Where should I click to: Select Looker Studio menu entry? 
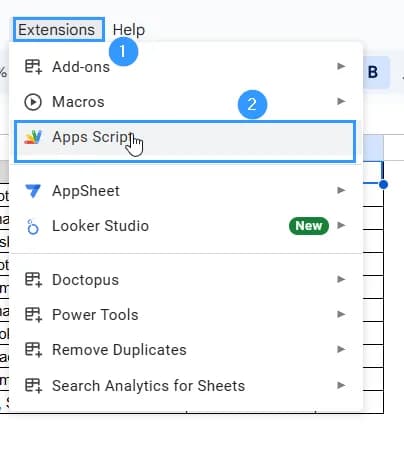[x=186, y=226]
